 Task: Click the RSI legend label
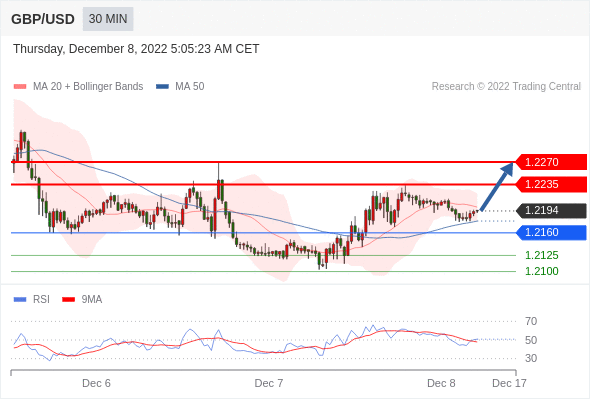tap(41, 300)
